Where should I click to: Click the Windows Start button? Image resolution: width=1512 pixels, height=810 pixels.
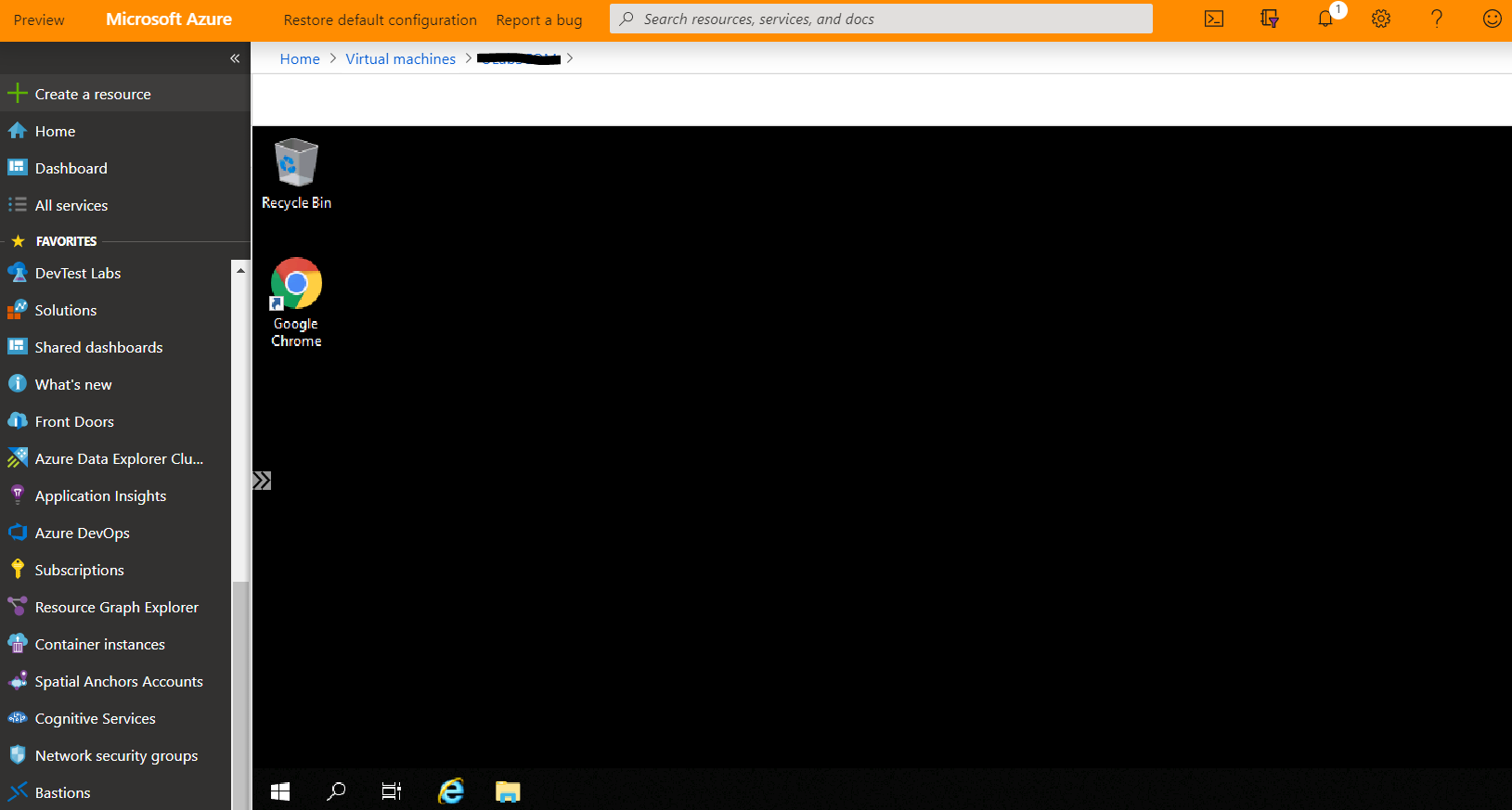pyautogui.click(x=280, y=791)
